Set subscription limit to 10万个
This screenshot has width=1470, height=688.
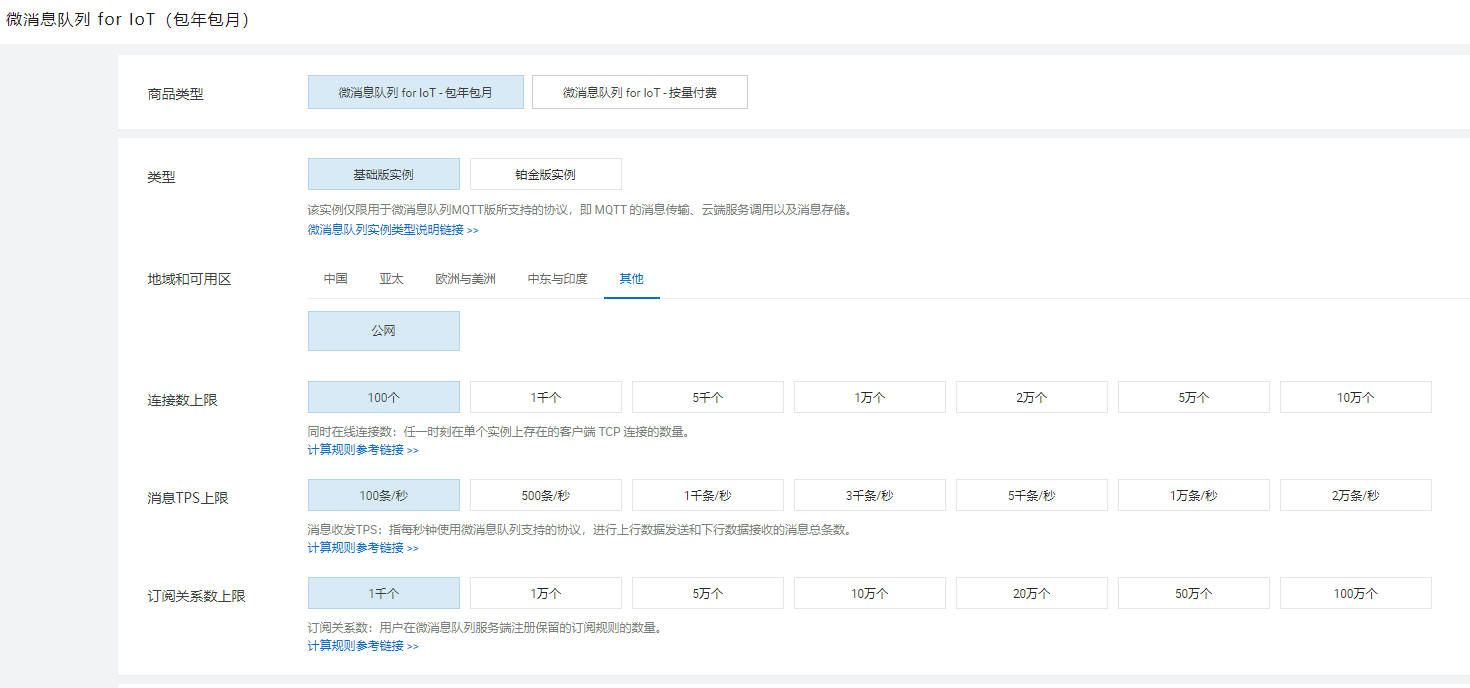tap(870, 593)
